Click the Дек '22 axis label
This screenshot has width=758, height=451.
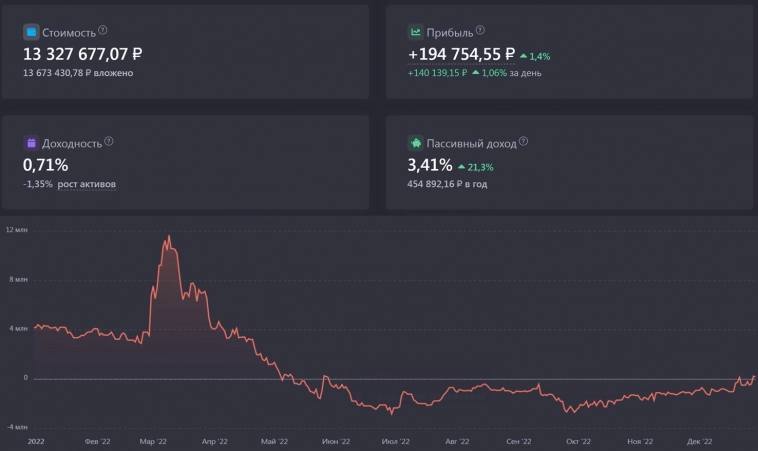[699, 441]
